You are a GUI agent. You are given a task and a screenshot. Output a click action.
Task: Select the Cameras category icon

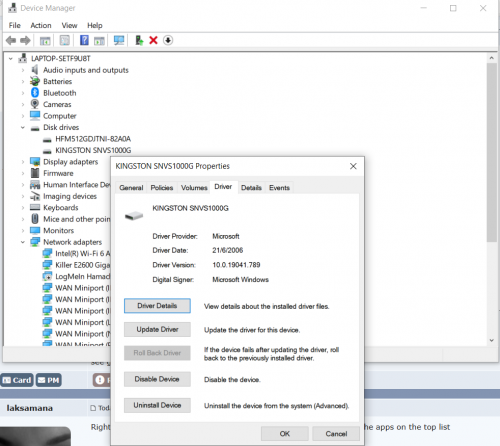point(35,104)
